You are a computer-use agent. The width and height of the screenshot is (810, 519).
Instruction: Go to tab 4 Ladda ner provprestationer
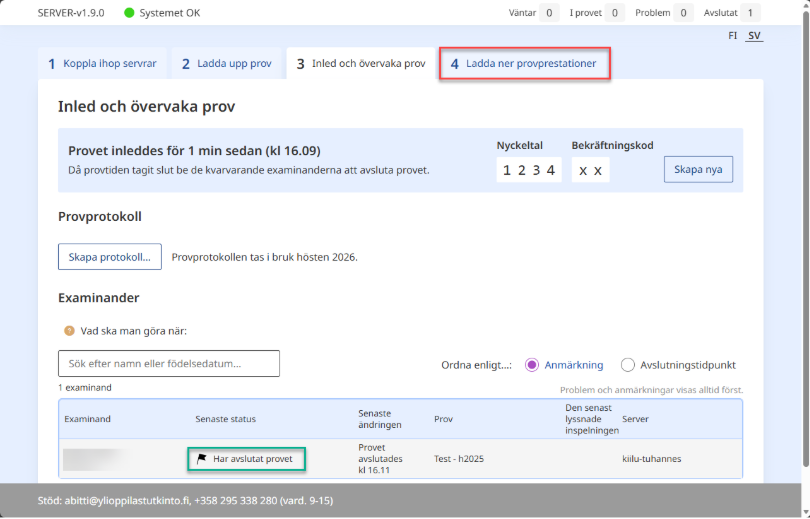525,64
